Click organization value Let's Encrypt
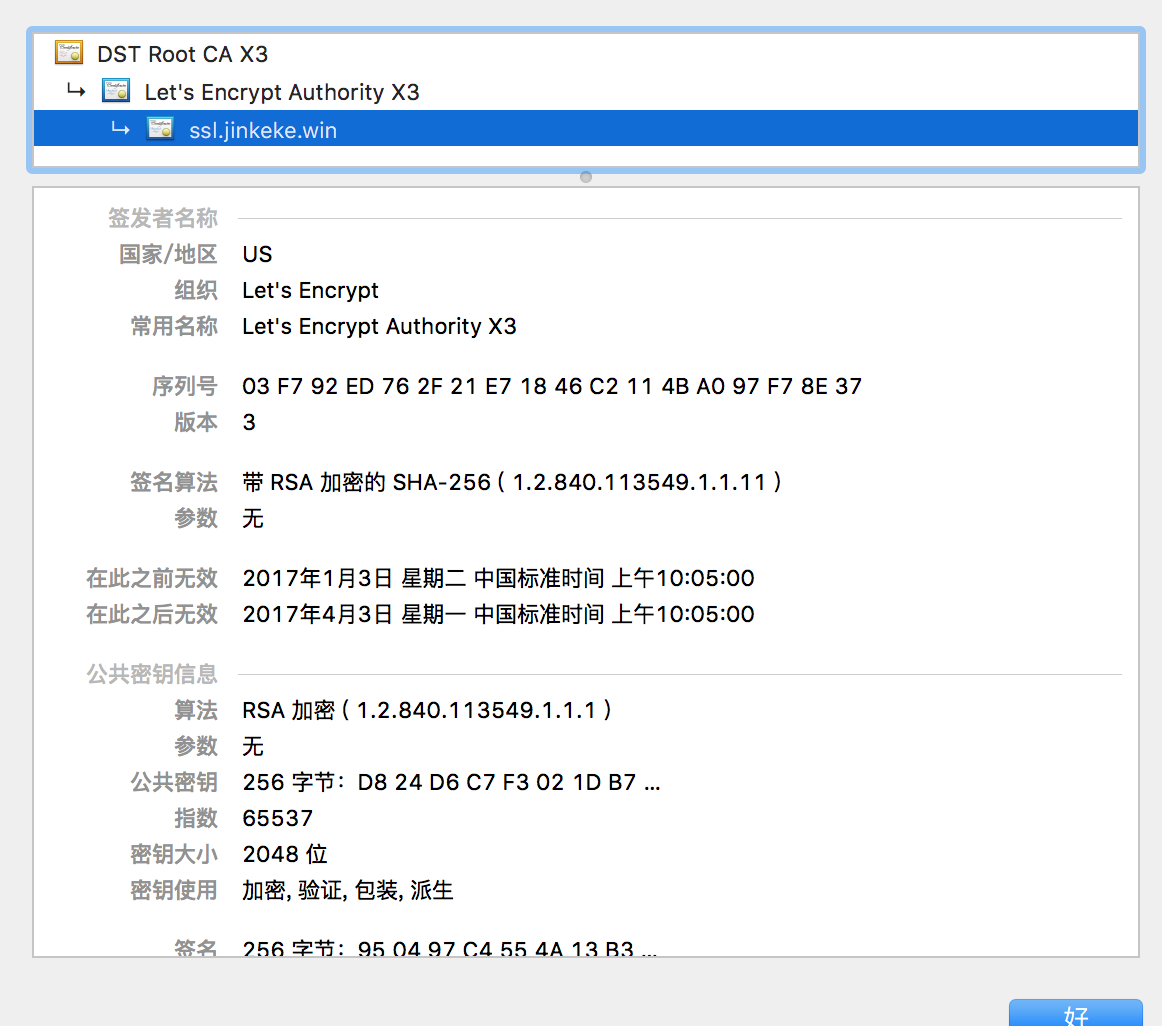 (x=310, y=291)
